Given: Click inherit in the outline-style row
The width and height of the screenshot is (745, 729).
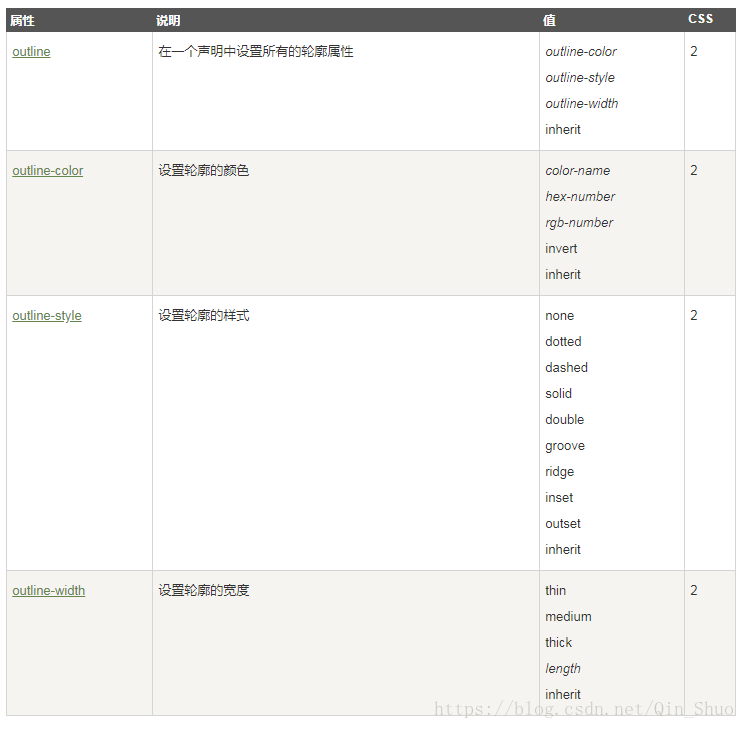Looking at the screenshot, I should (x=563, y=549).
